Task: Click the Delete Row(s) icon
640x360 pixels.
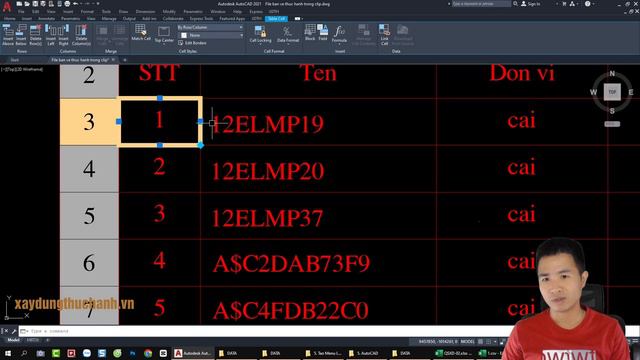Action: [36, 35]
